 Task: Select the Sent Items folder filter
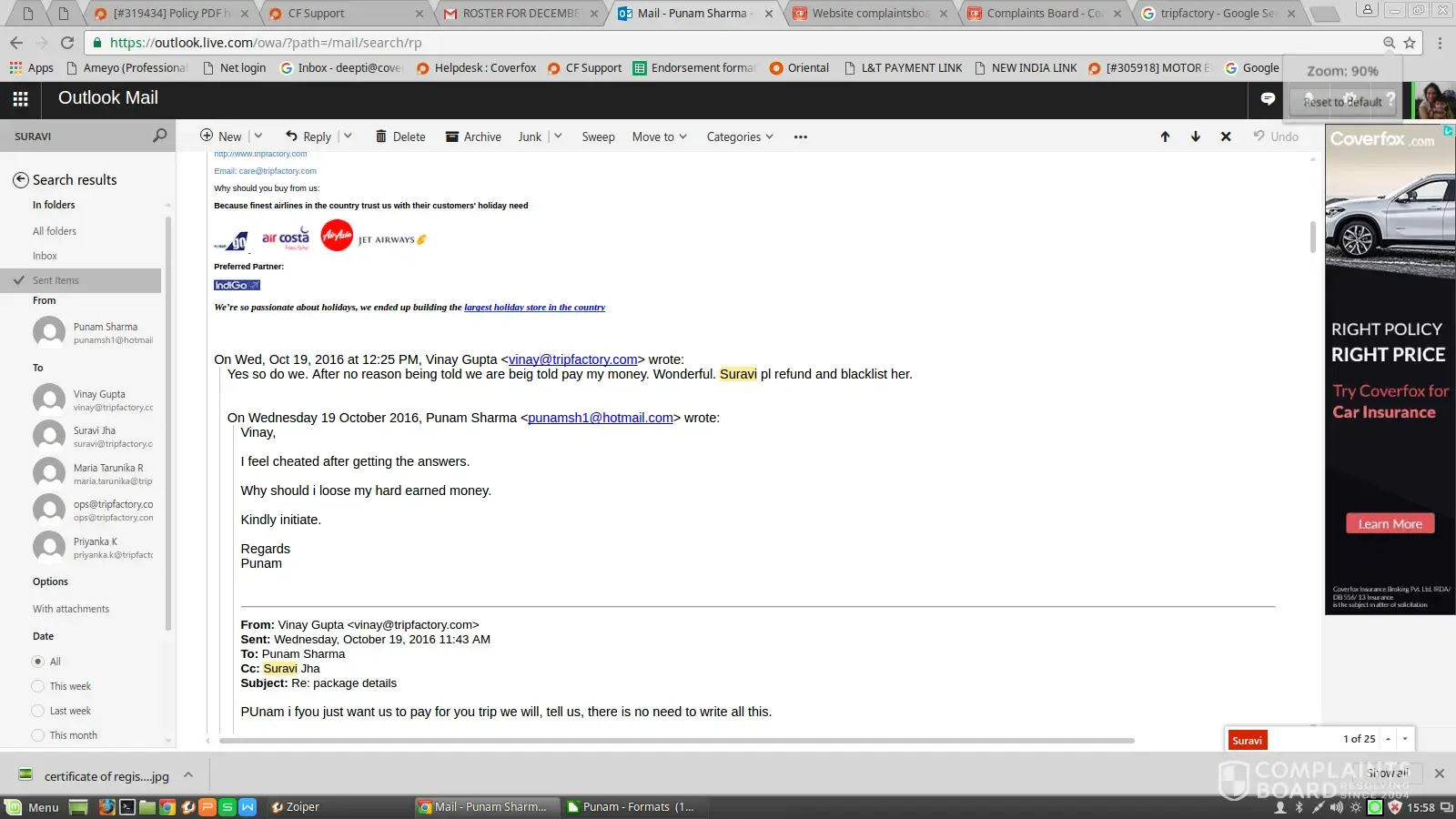tap(81, 280)
